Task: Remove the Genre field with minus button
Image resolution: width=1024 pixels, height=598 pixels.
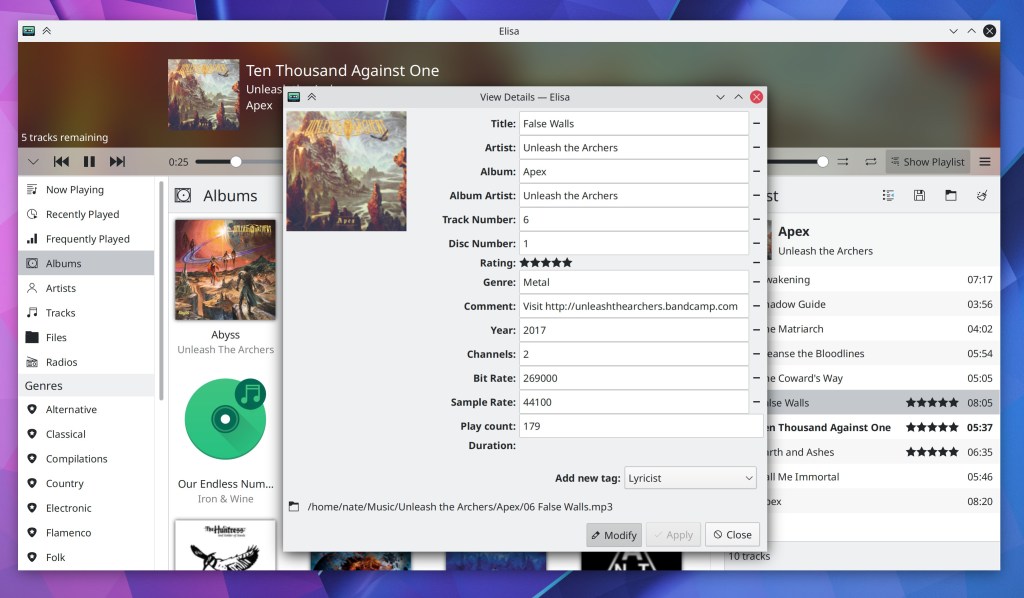Action: coord(756,283)
